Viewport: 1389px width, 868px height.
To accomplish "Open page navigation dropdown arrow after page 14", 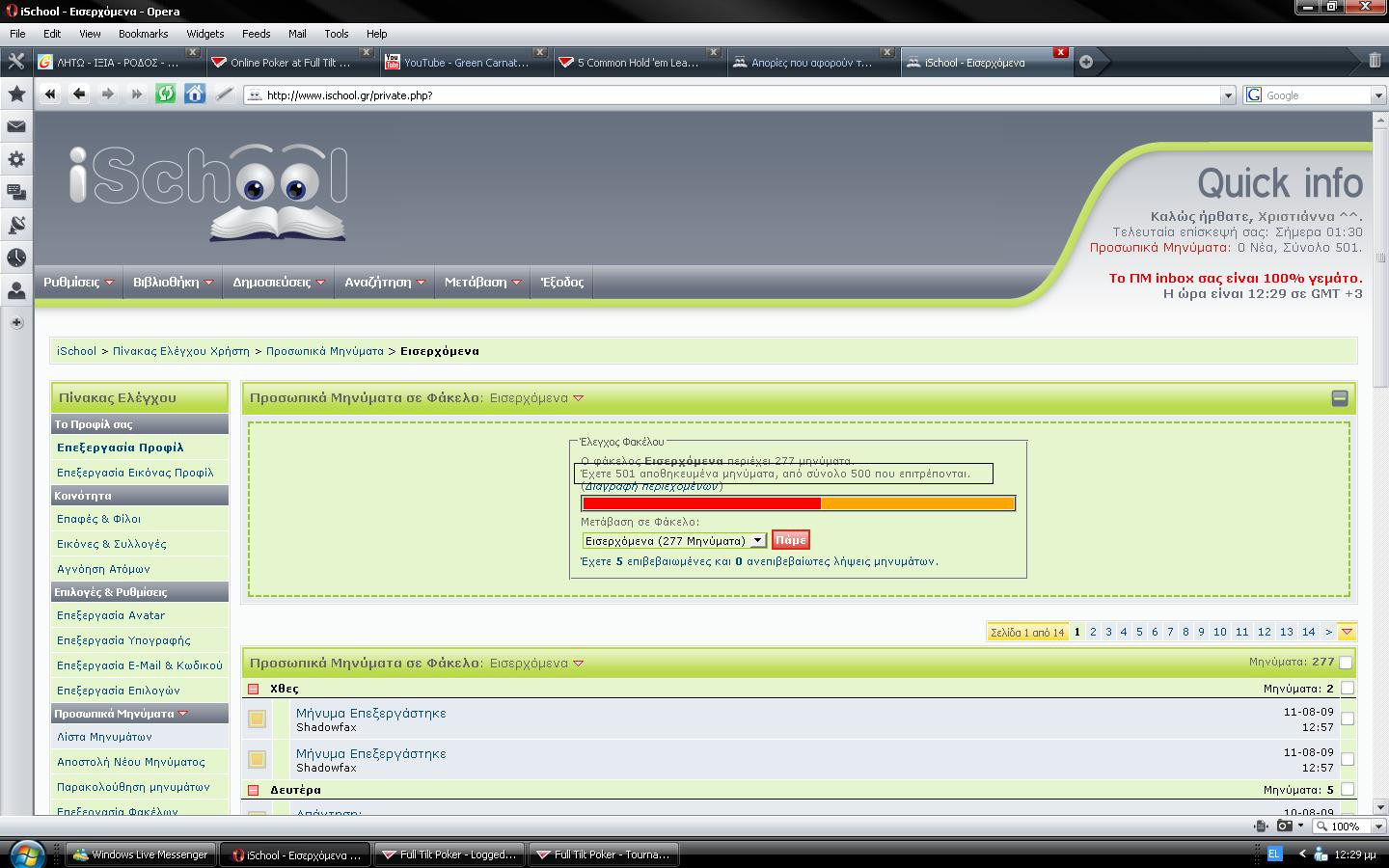I will point(1348,633).
